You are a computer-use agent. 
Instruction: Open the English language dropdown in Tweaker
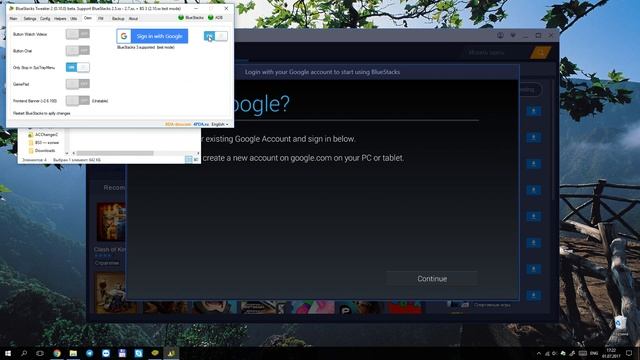click(220, 124)
